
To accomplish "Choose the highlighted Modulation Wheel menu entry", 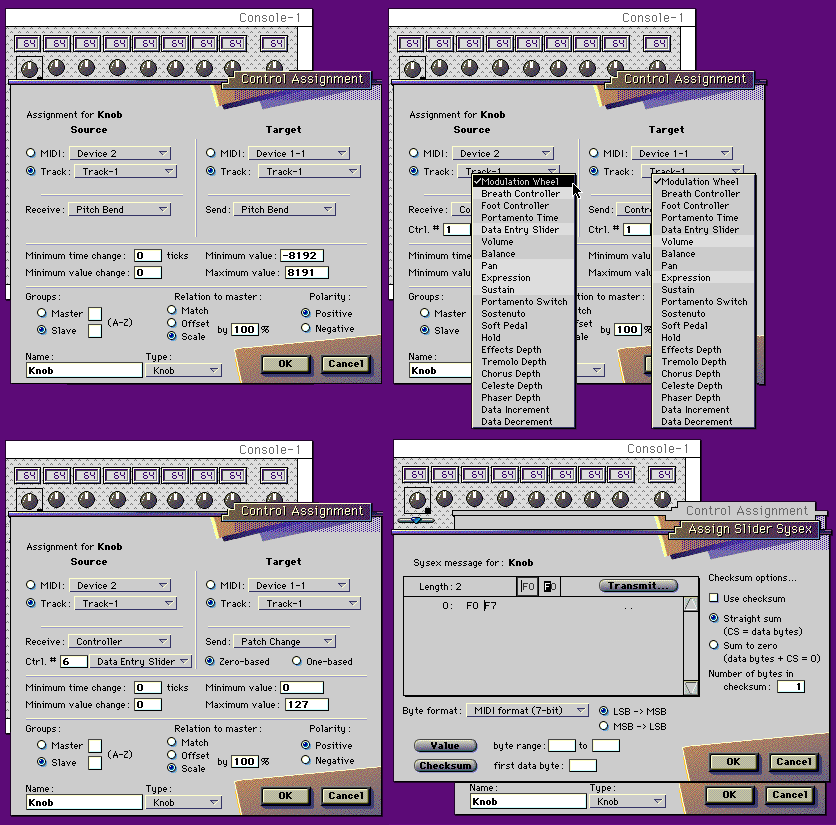I will (524, 182).
